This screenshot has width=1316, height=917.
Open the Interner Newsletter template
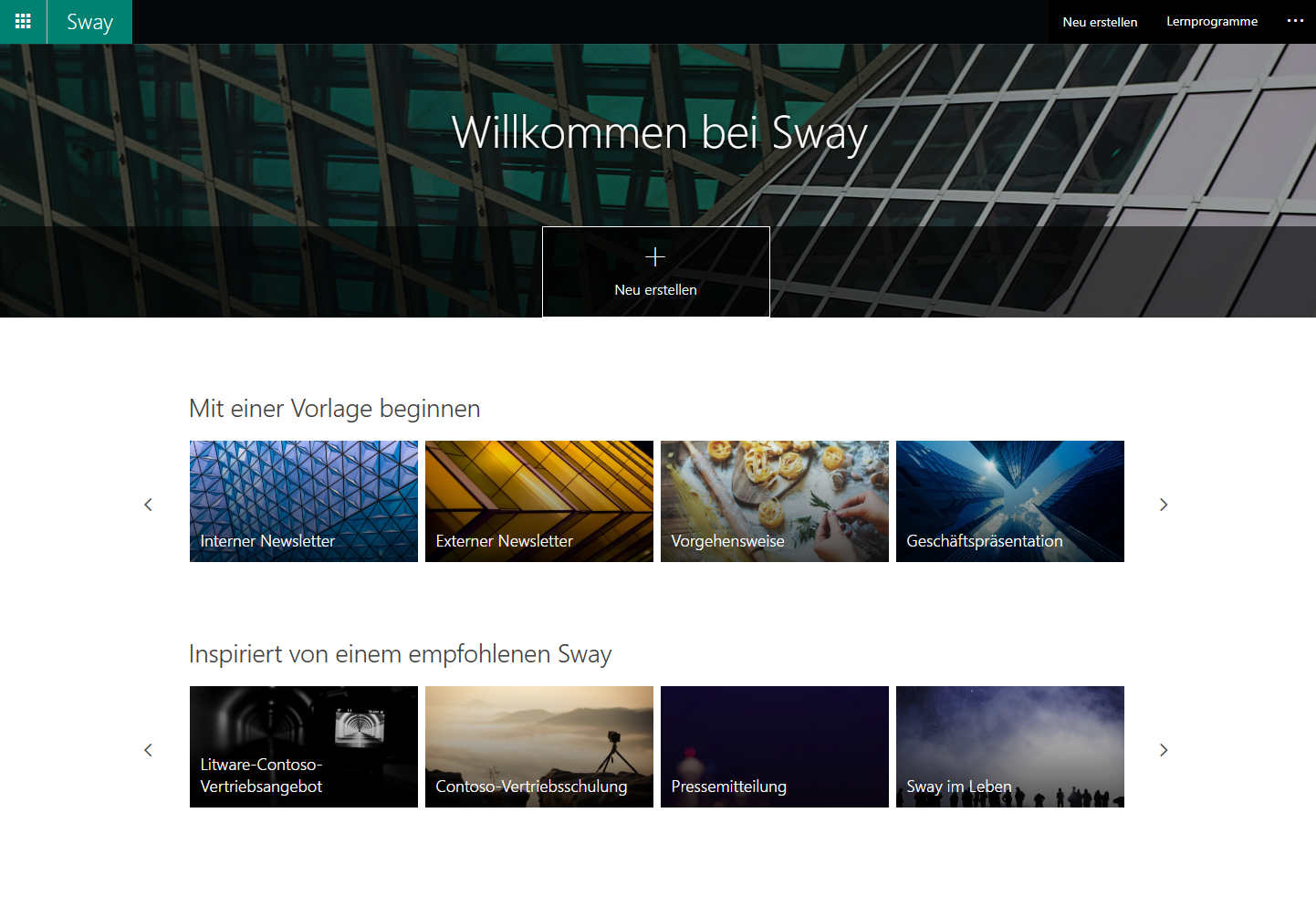304,501
